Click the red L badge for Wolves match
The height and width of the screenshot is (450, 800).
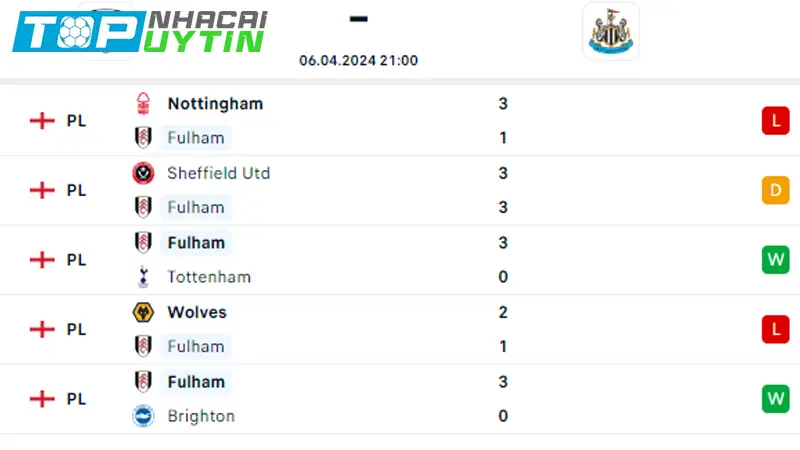coord(775,329)
